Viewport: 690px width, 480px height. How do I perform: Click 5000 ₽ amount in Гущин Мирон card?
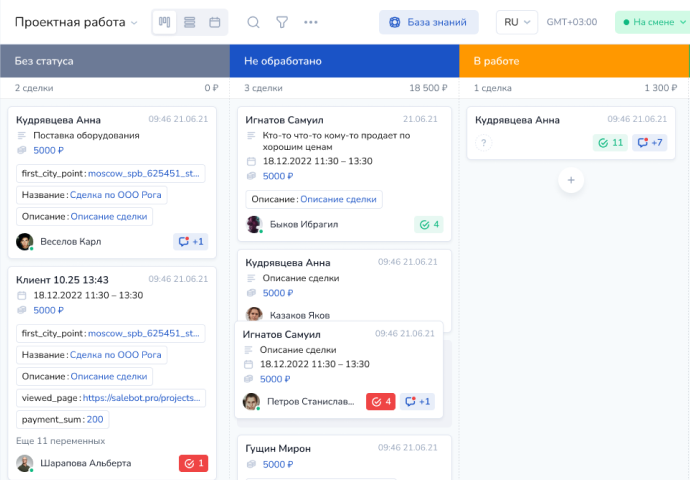coord(278,465)
